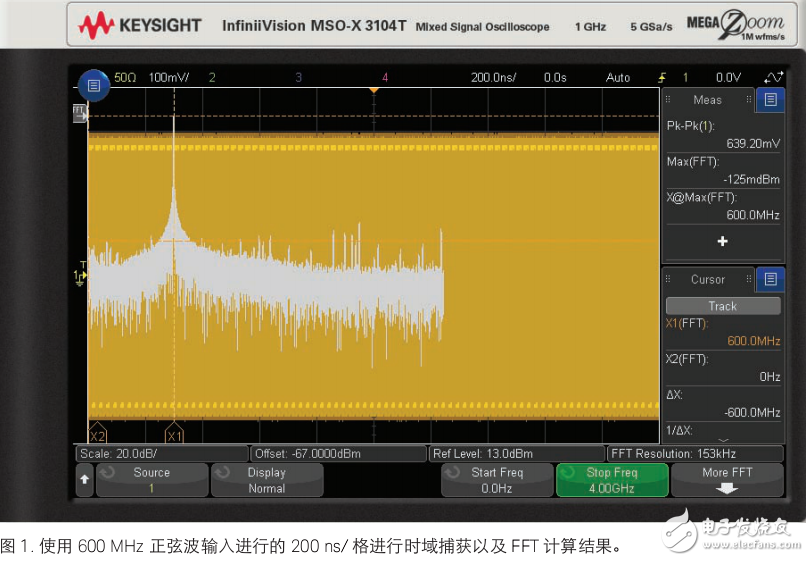
Task: Select the Stop Freq softkey
Action: 611,480
